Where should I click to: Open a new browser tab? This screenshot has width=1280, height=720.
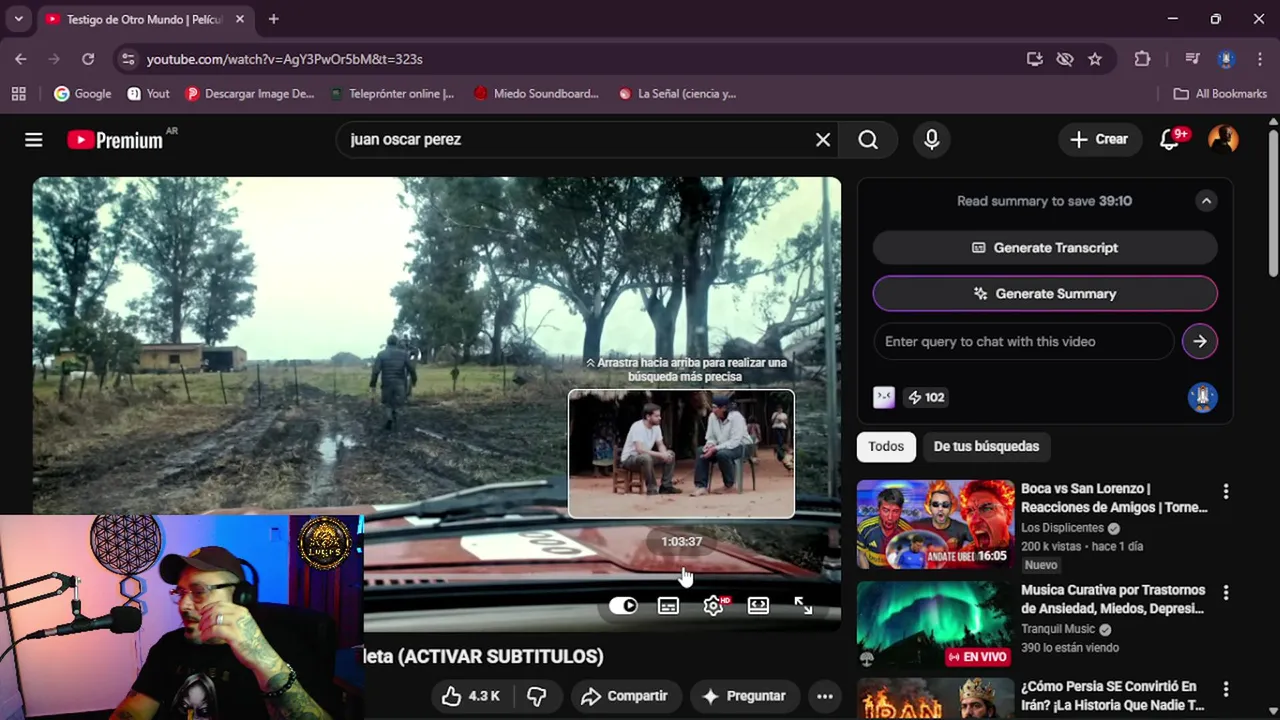pyautogui.click(x=273, y=19)
